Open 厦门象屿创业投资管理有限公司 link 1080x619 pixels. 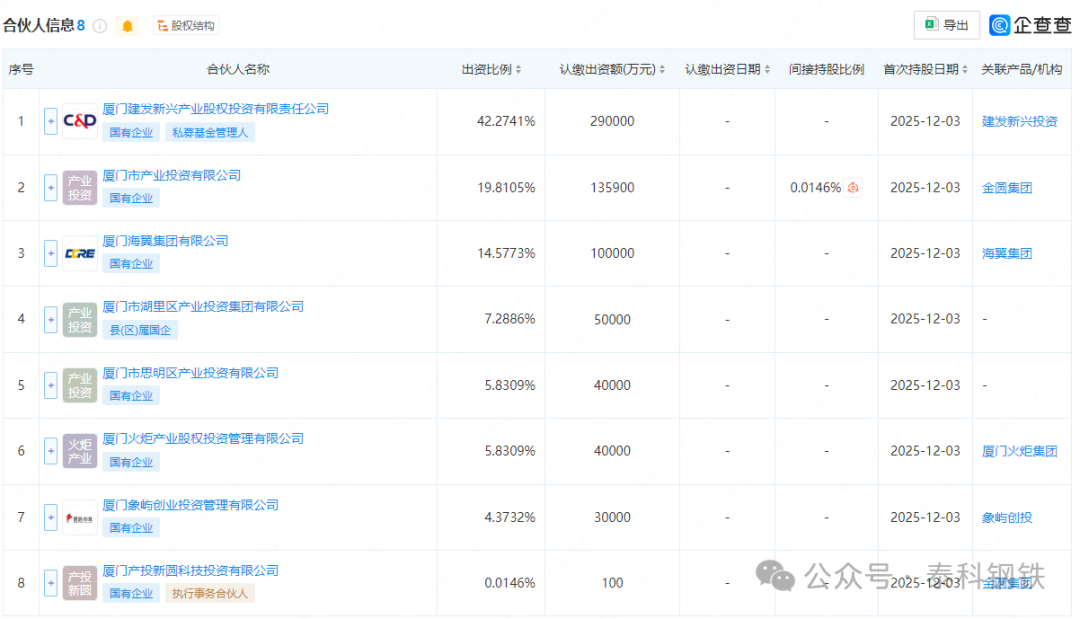pos(191,505)
